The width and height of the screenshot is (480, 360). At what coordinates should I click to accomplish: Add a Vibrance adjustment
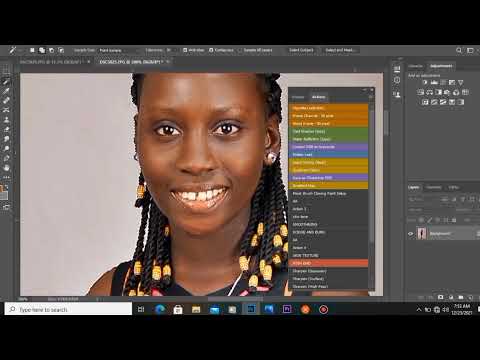click(461, 82)
